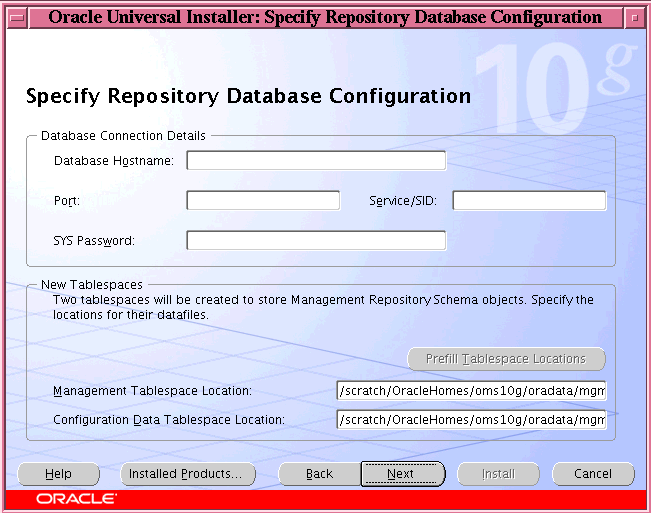
Task: Click the New Tablespaces group title
Action: pos(92,285)
